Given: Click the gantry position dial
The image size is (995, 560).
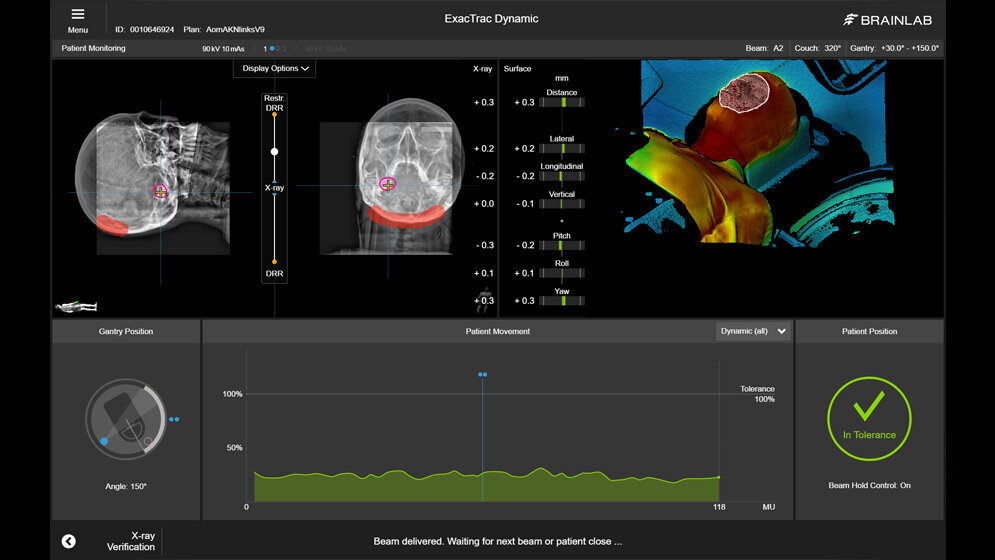Looking at the screenshot, I should pyautogui.click(x=126, y=418).
